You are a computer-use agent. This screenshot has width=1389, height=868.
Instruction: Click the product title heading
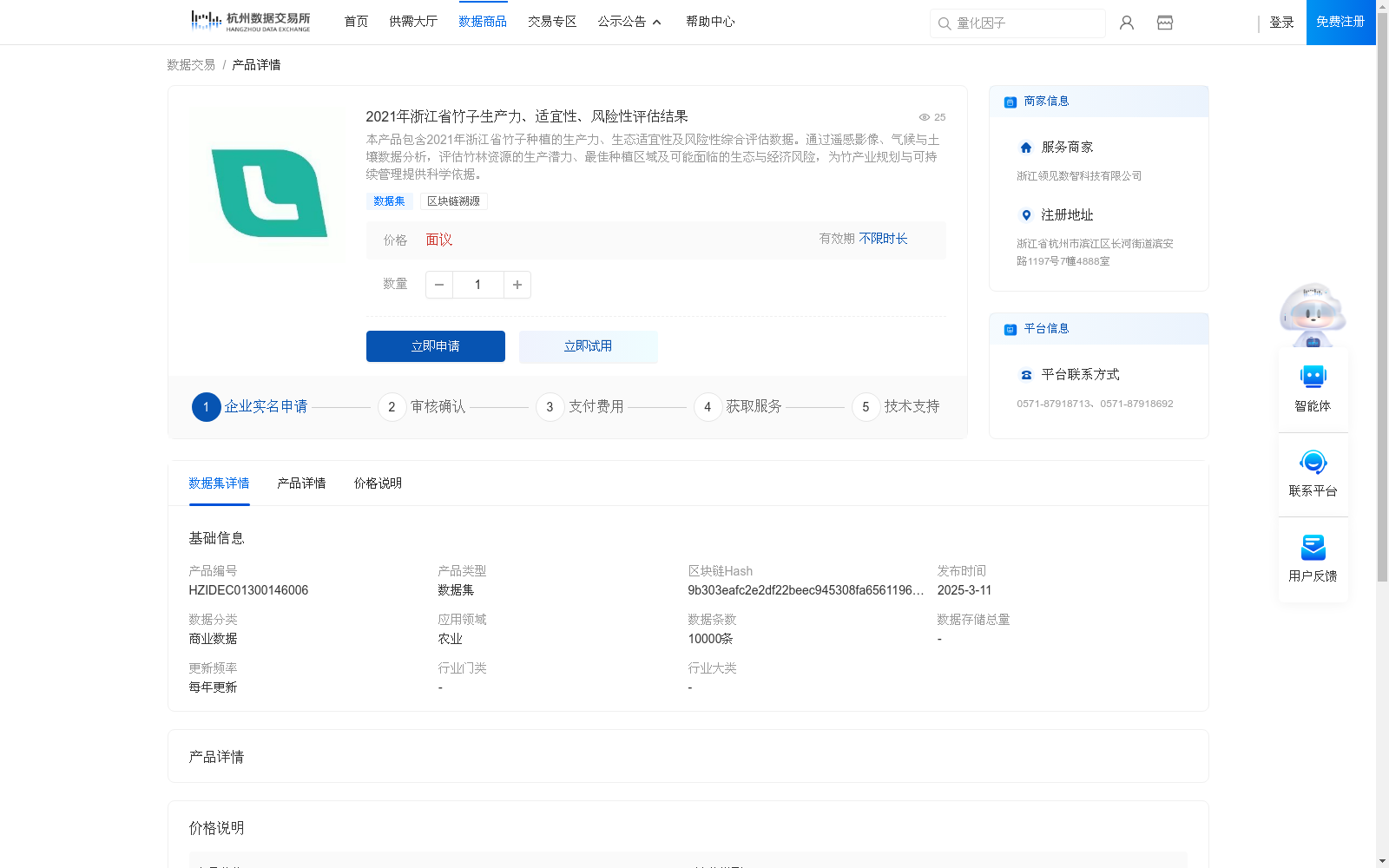click(x=527, y=116)
